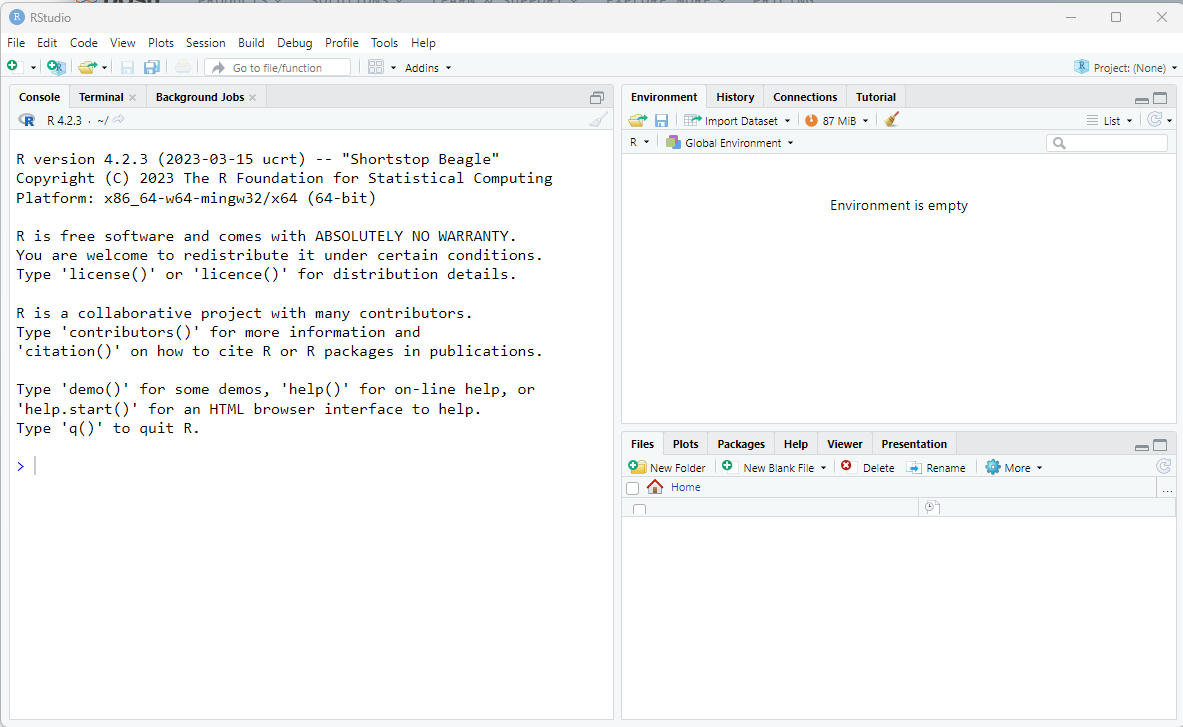The width and height of the screenshot is (1183, 727).
Task: Open the Code menu
Action: [x=84, y=43]
